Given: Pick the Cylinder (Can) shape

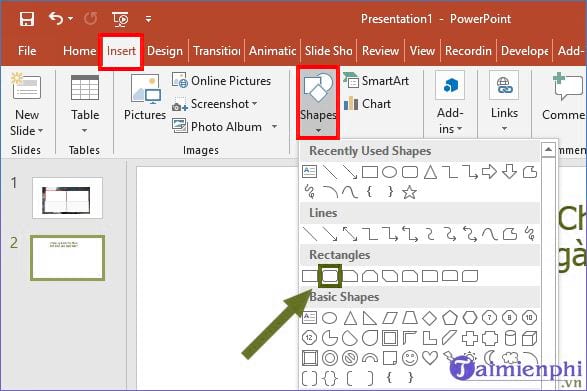Looking at the screenshot, I should tap(510, 338).
